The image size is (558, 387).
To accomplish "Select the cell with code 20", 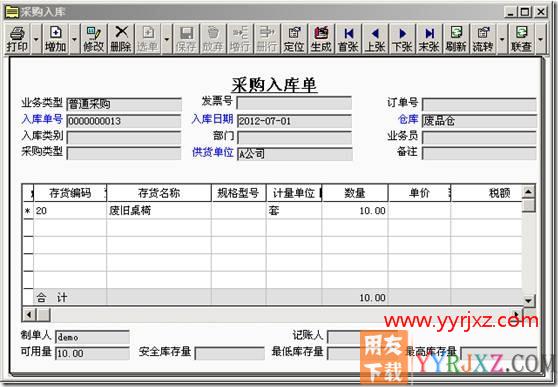I will (70, 211).
